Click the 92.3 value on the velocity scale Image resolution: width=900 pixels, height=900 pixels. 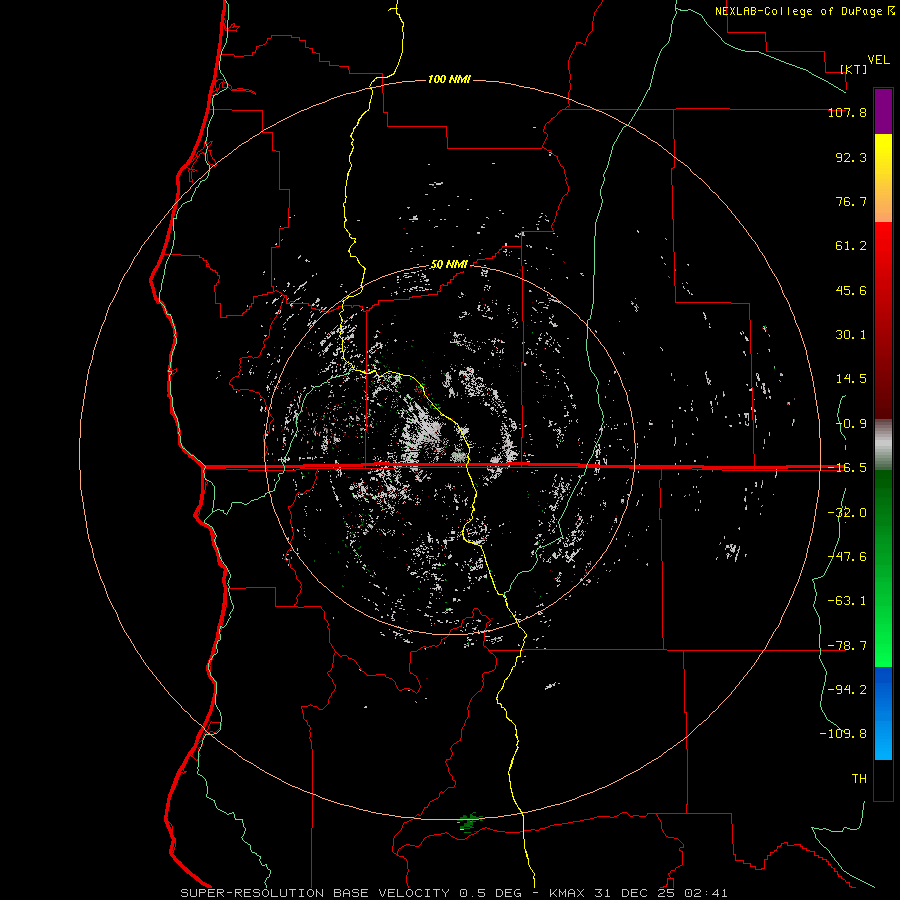851,157
